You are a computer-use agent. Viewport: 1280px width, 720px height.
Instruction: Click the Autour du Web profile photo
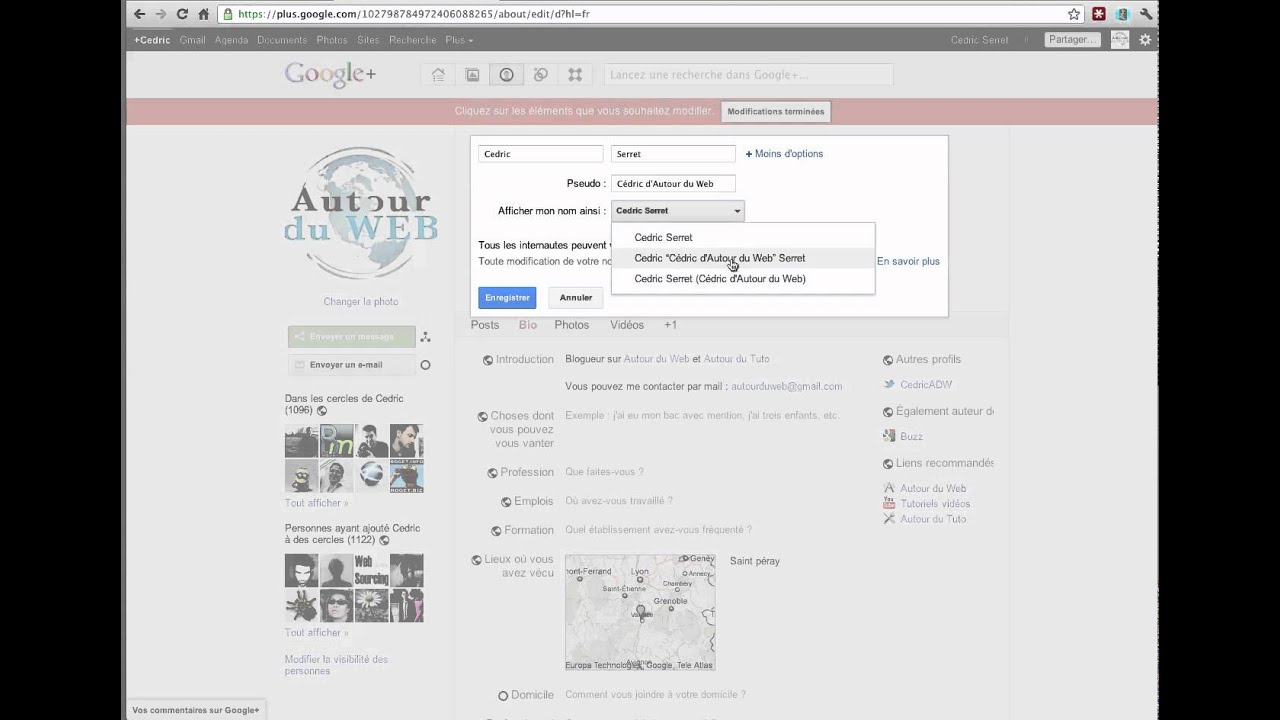click(x=361, y=213)
